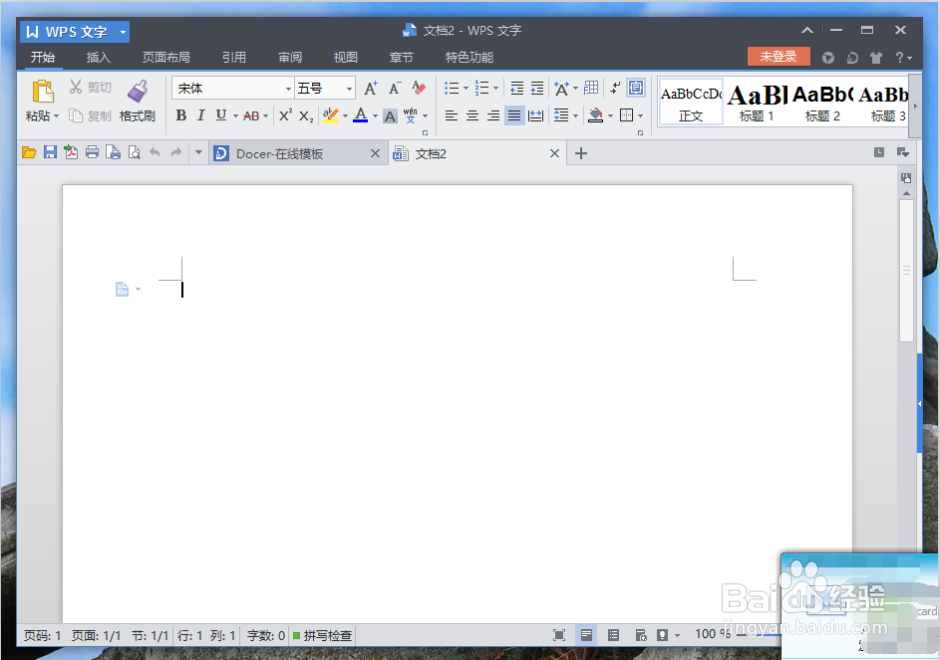This screenshot has width=940, height=660.
Task: Toggle page layout view in status bar
Action: [586, 635]
